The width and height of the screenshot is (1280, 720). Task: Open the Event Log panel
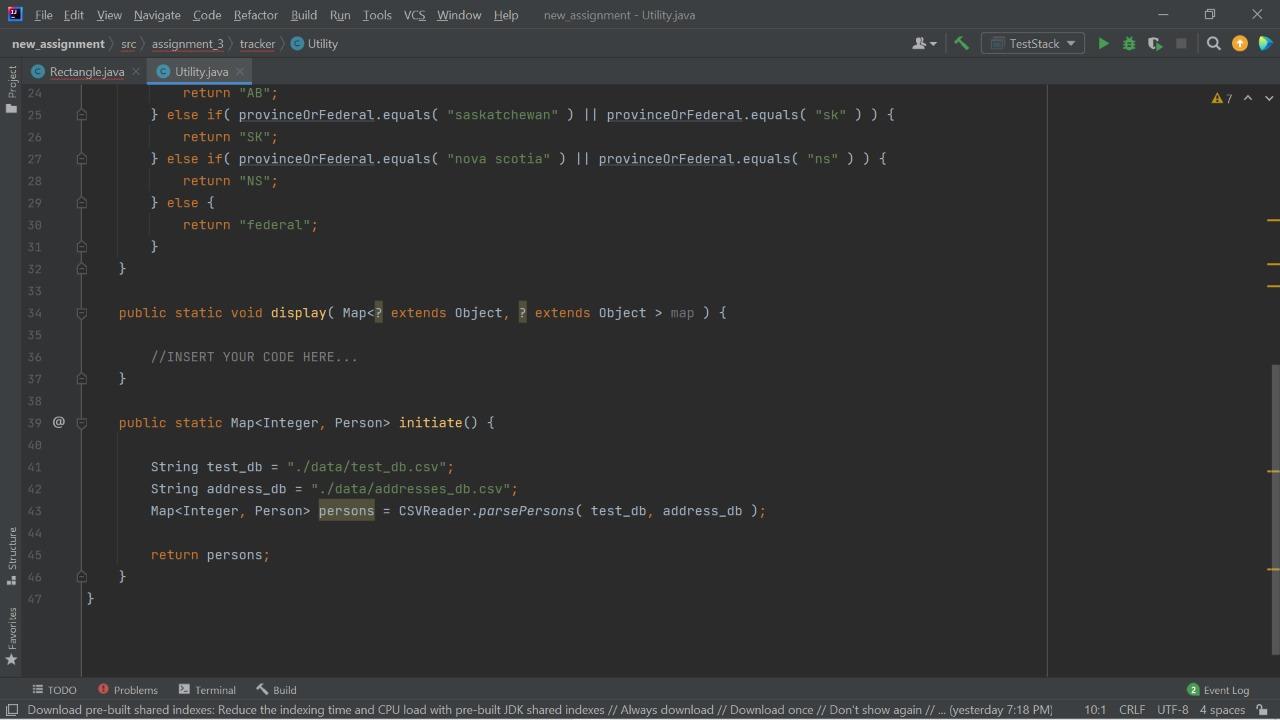pyautogui.click(x=1225, y=689)
